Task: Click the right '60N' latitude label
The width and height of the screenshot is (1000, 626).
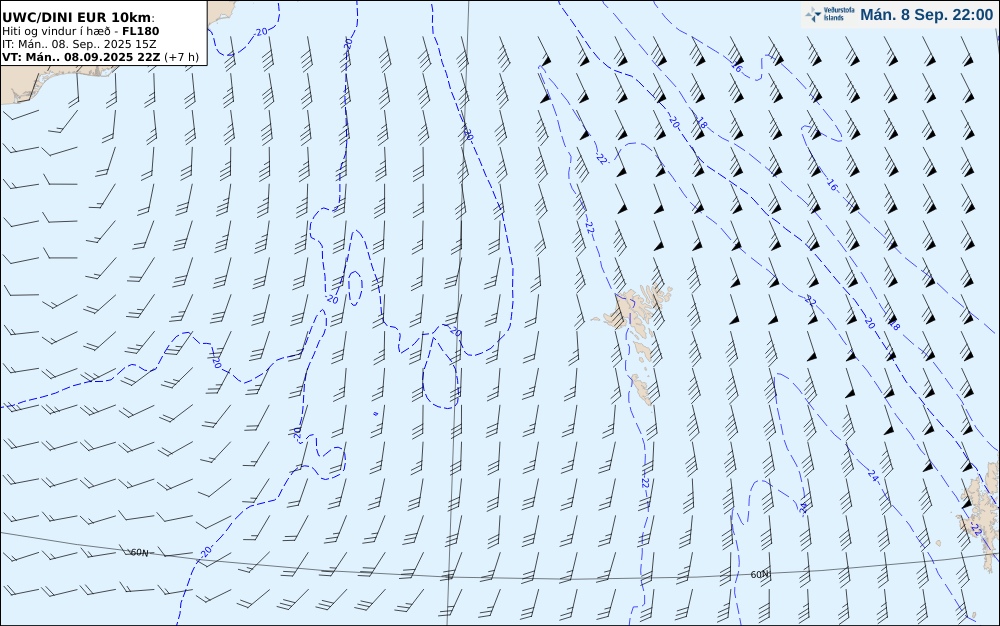Action: tap(760, 574)
